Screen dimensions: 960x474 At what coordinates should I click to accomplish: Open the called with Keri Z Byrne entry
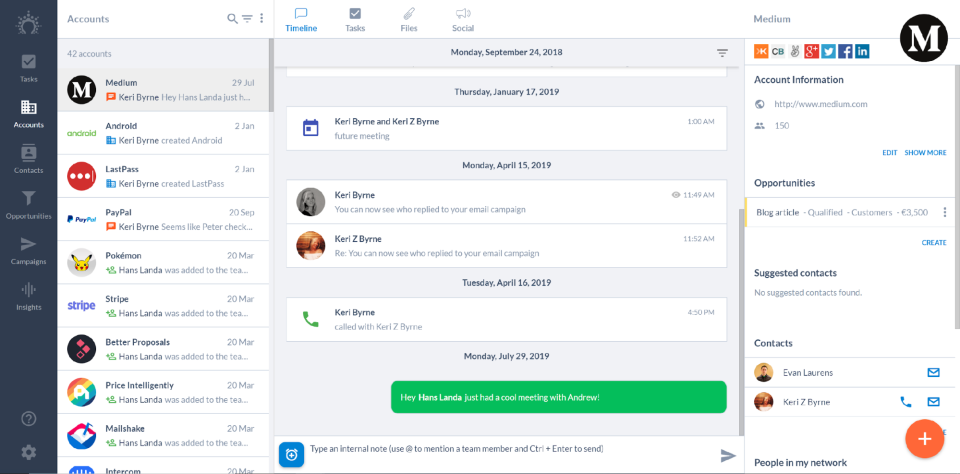pos(506,320)
